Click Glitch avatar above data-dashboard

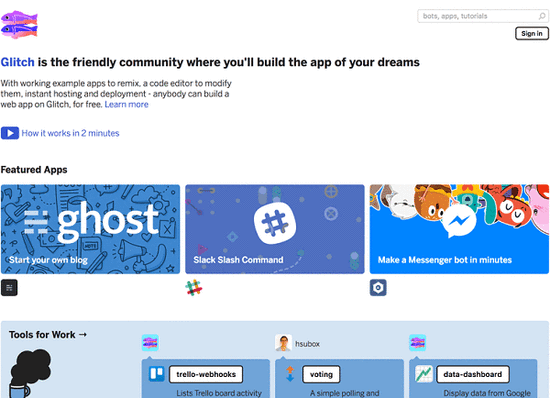tap(417, 343)
